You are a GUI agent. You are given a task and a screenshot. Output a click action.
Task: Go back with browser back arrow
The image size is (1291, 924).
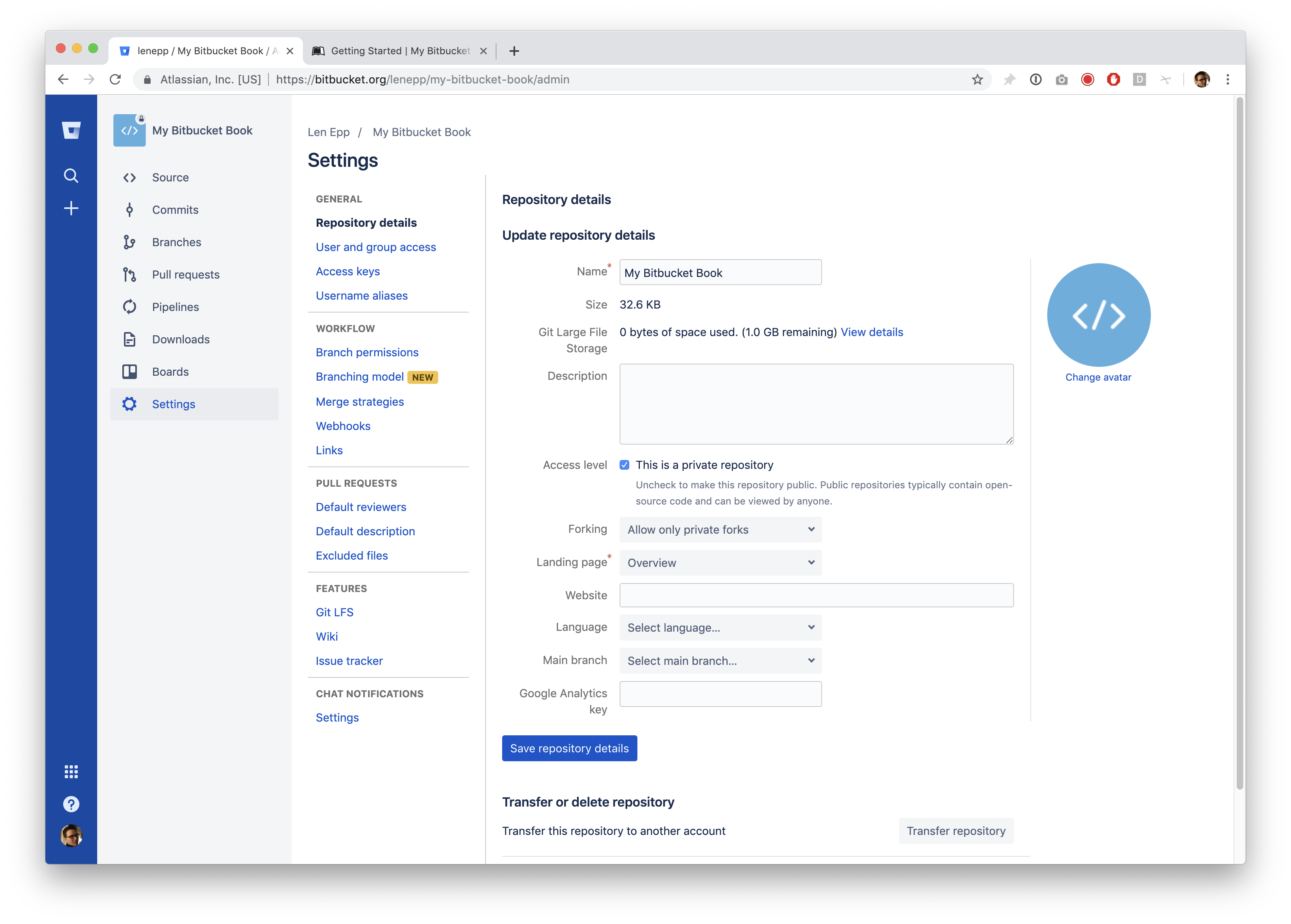click(x=63, y=79)
